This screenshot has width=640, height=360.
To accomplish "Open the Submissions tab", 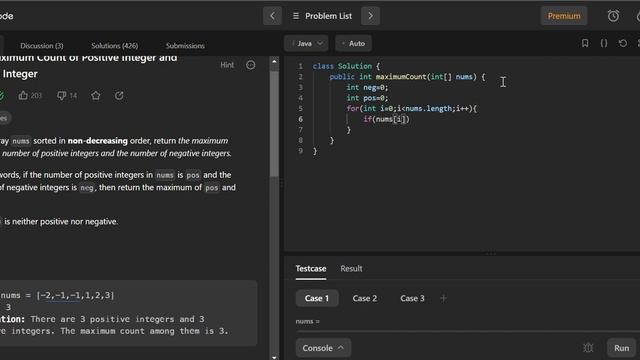I will coord(185,46).
